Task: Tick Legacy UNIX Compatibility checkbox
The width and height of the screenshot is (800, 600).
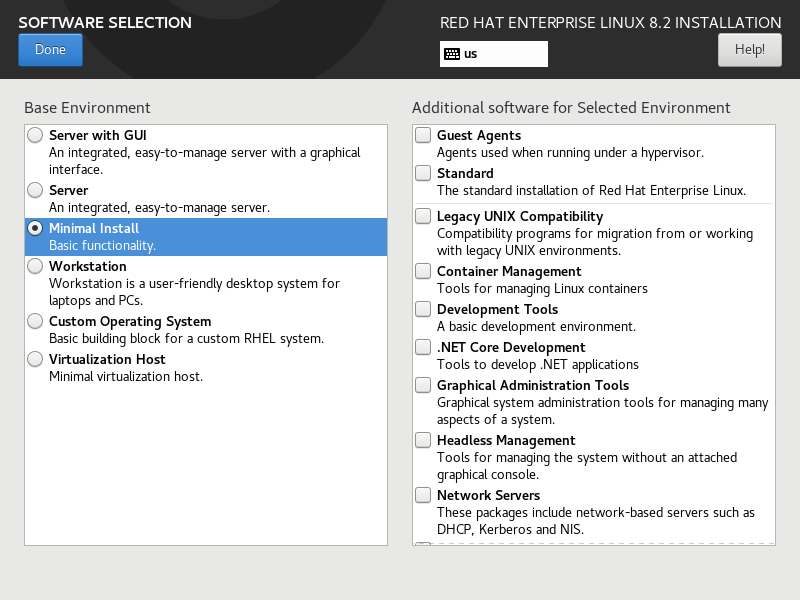Action: pos(424,216)
